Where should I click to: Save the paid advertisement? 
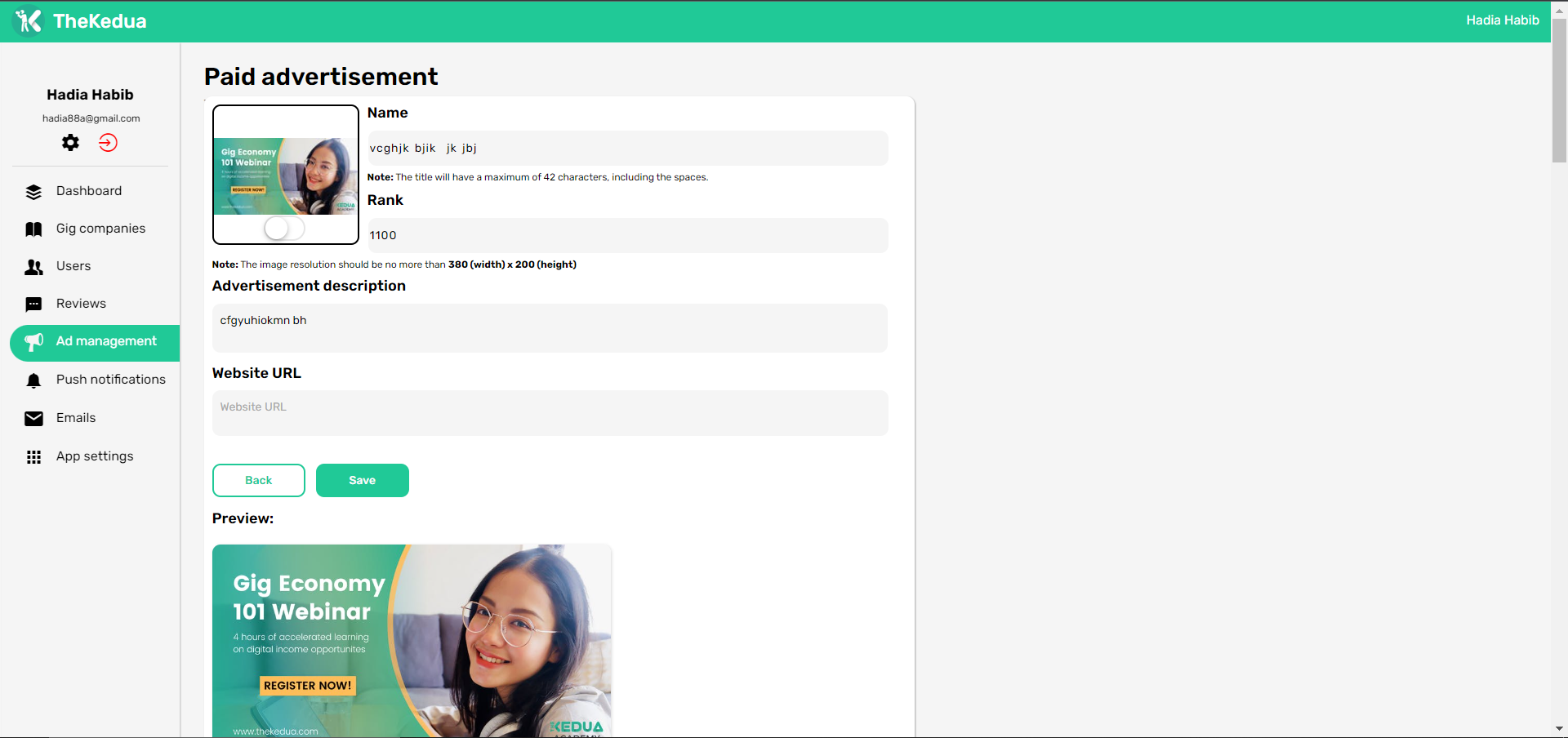tap(363, 481)
